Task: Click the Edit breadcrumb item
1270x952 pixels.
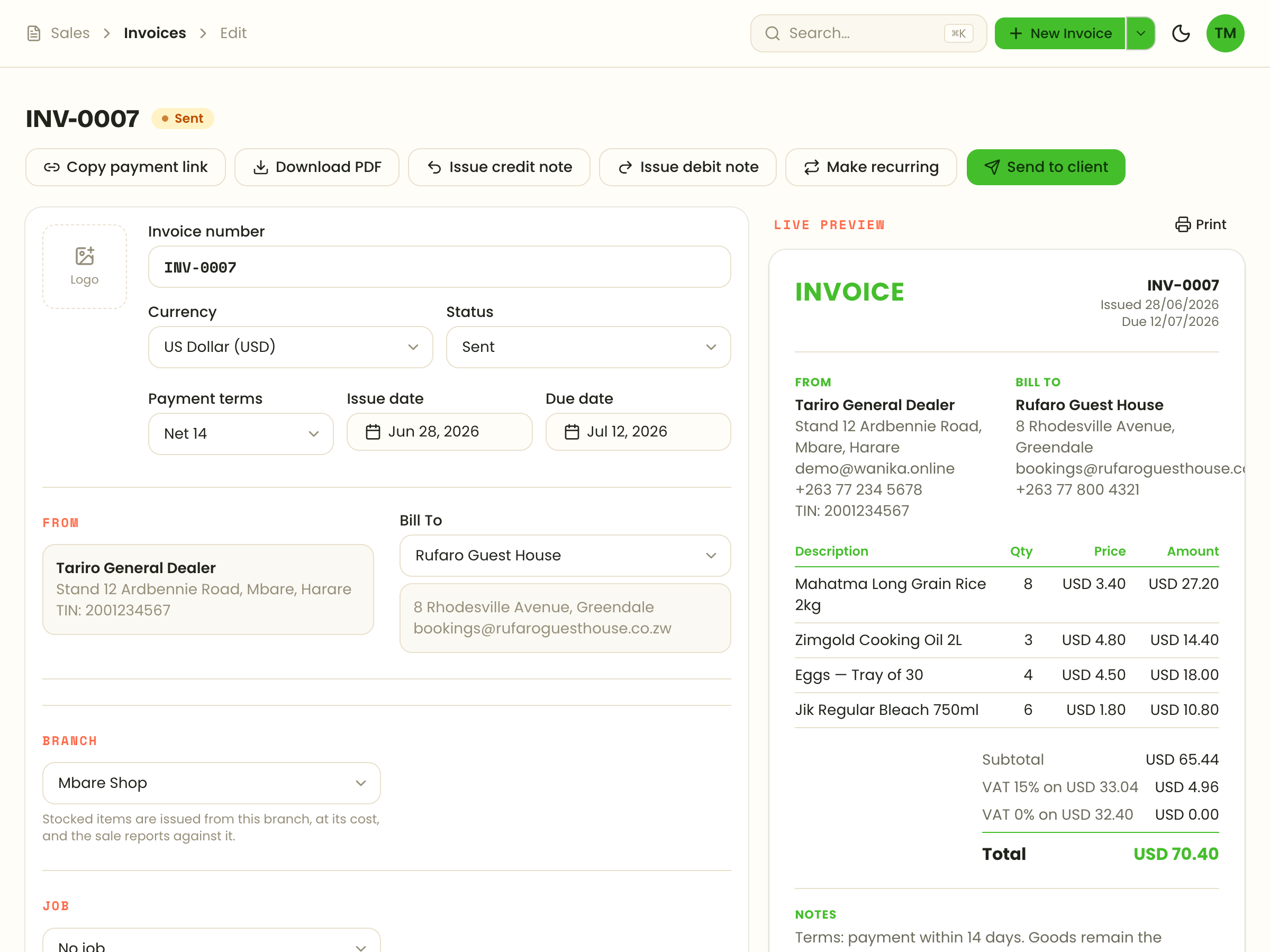Action: coord(233,33)
